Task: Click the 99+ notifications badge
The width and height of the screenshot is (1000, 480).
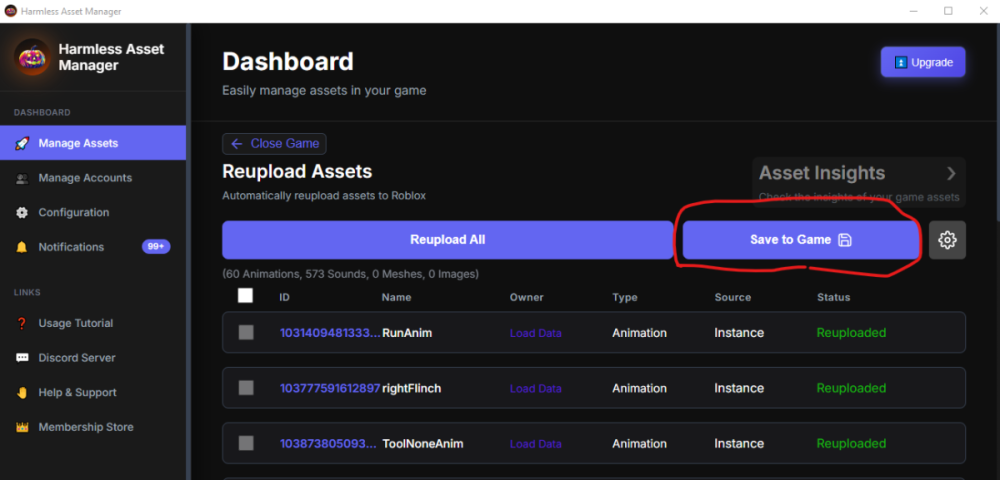Action: [x=156, y=247]
